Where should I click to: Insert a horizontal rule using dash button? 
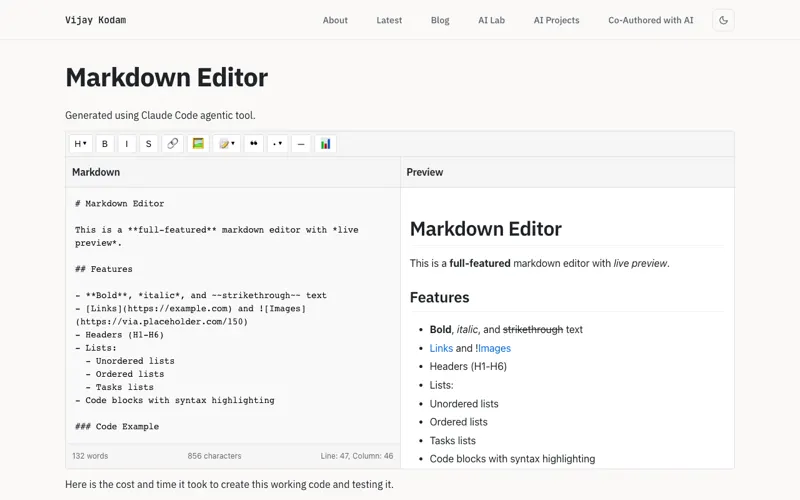click(301, 144)
